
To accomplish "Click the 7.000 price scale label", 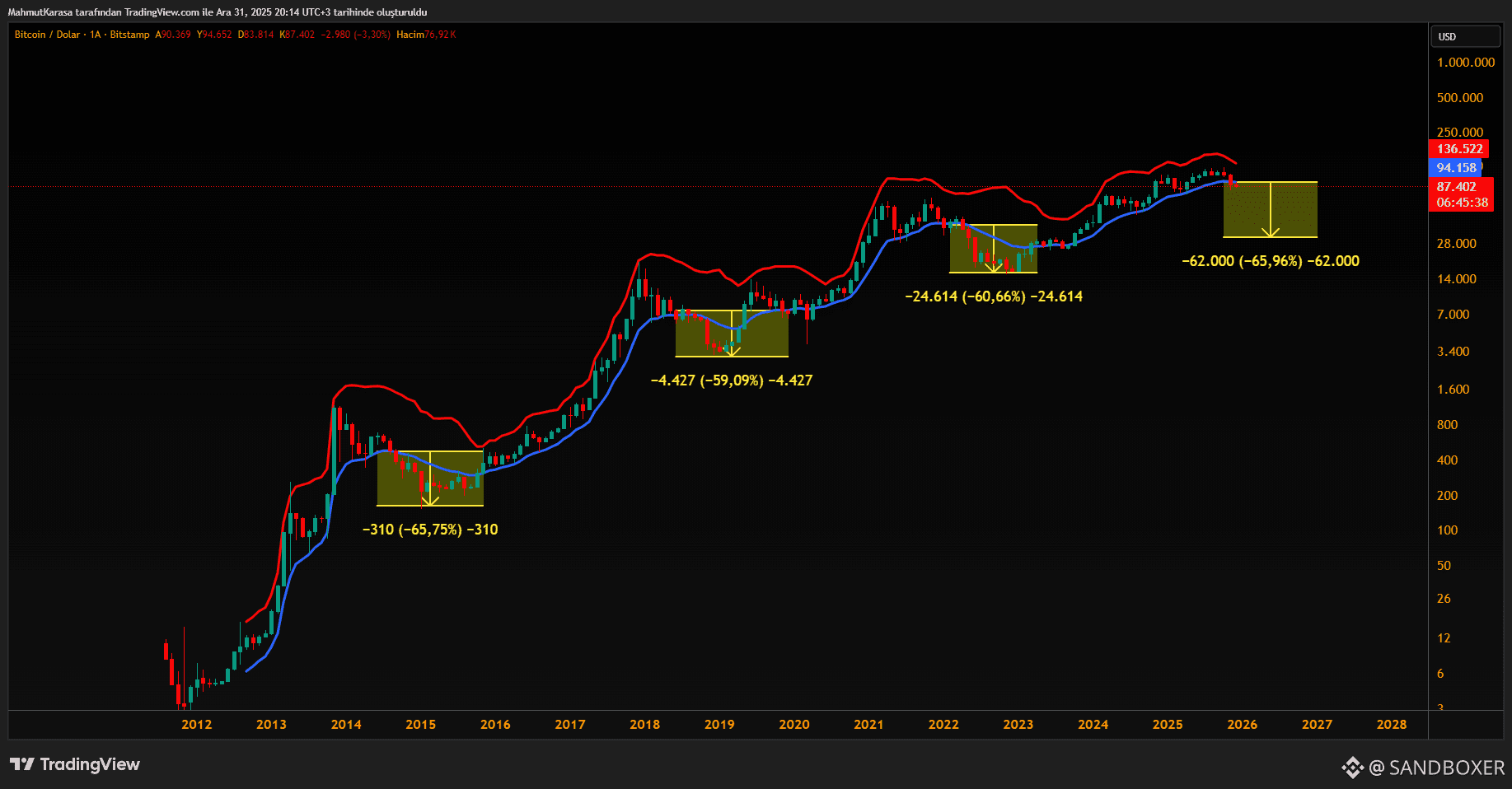I will pyautogui.click(x=1453, y=315).
